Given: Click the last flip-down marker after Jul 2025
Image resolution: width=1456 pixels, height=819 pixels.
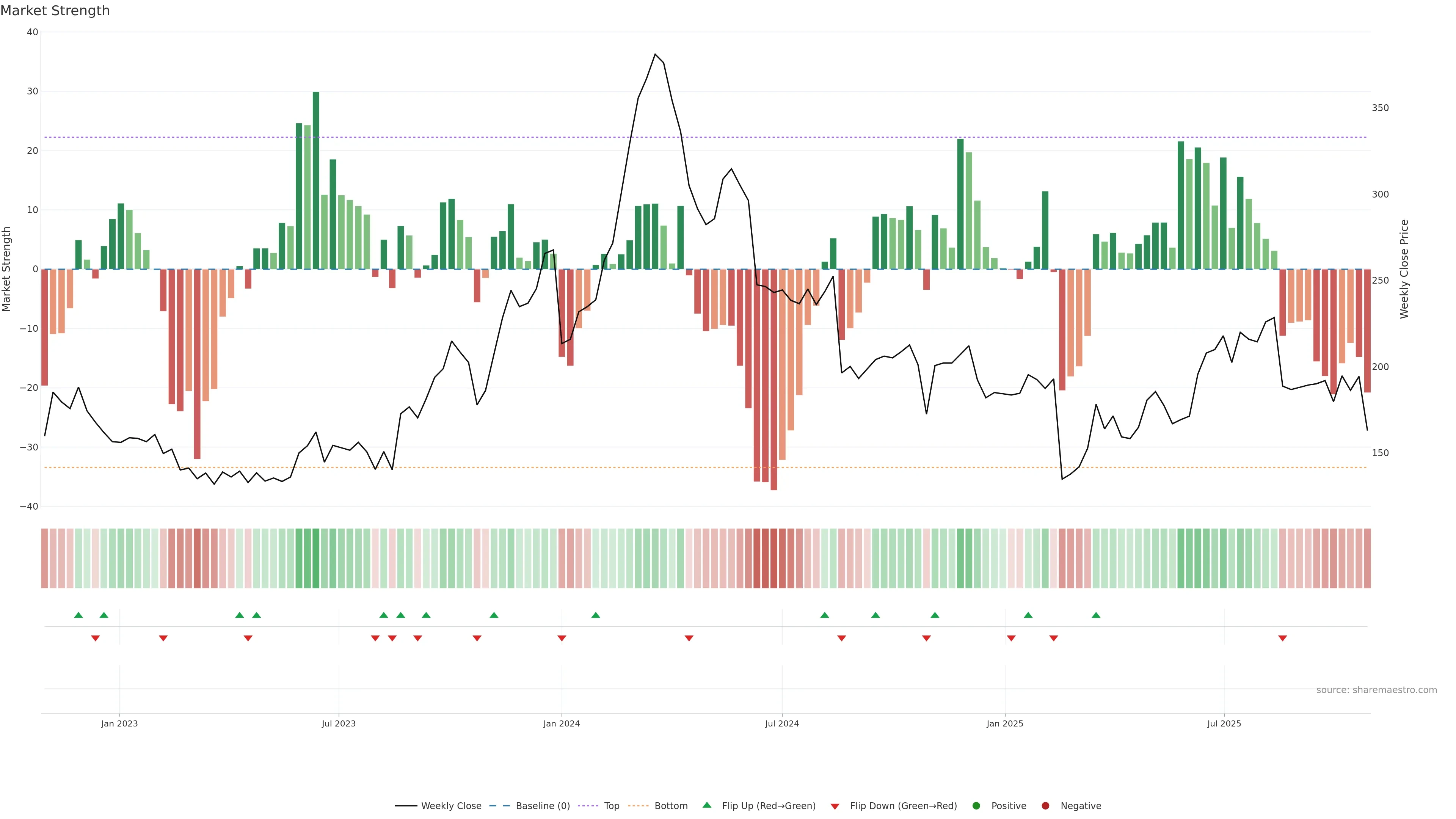Looking at the screenshot, I should click(x=1282, y=638).
